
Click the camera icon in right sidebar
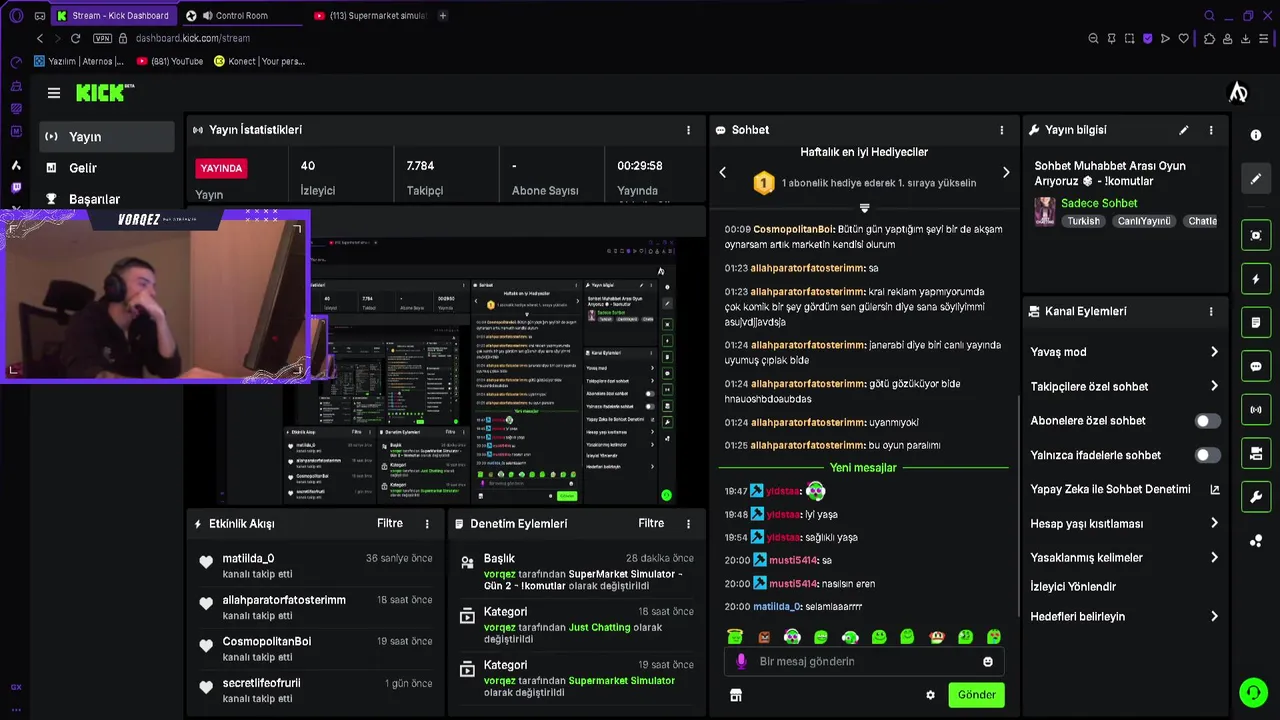[x=1256, y=454]
